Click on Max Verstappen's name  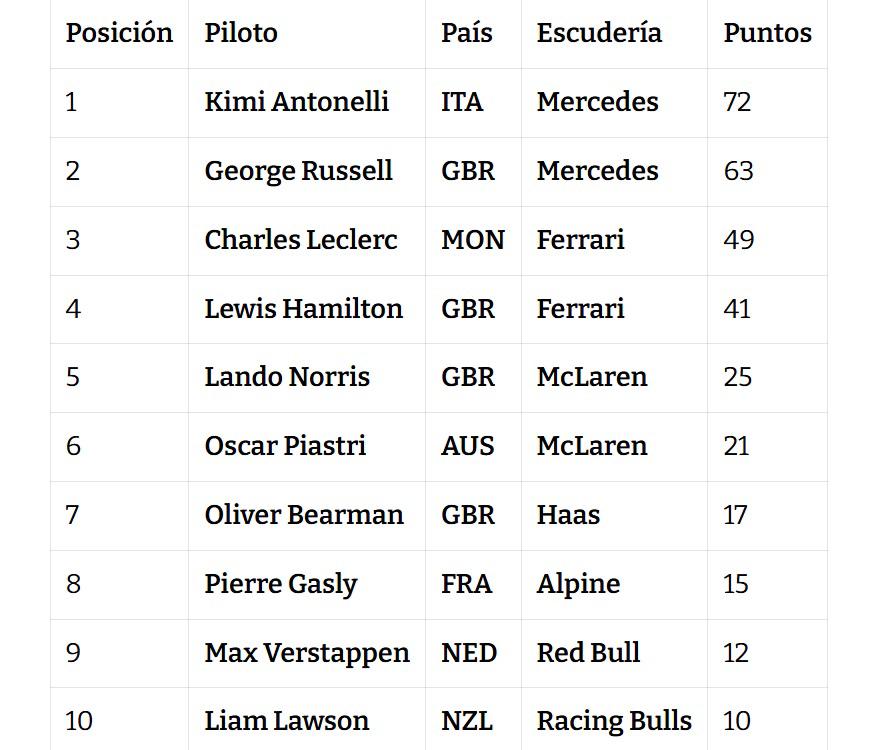(x=307, y=653)
